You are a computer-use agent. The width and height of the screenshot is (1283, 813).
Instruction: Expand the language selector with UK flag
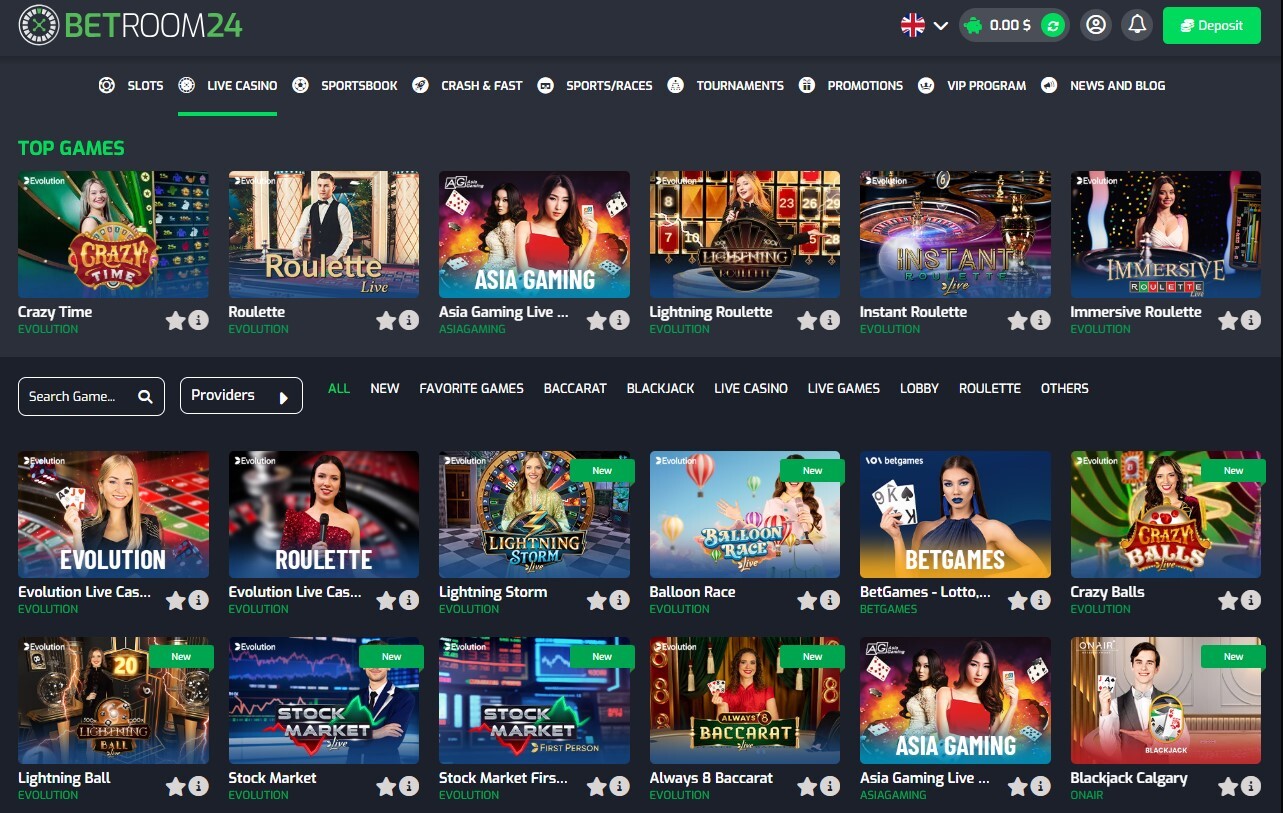point(924,26)
